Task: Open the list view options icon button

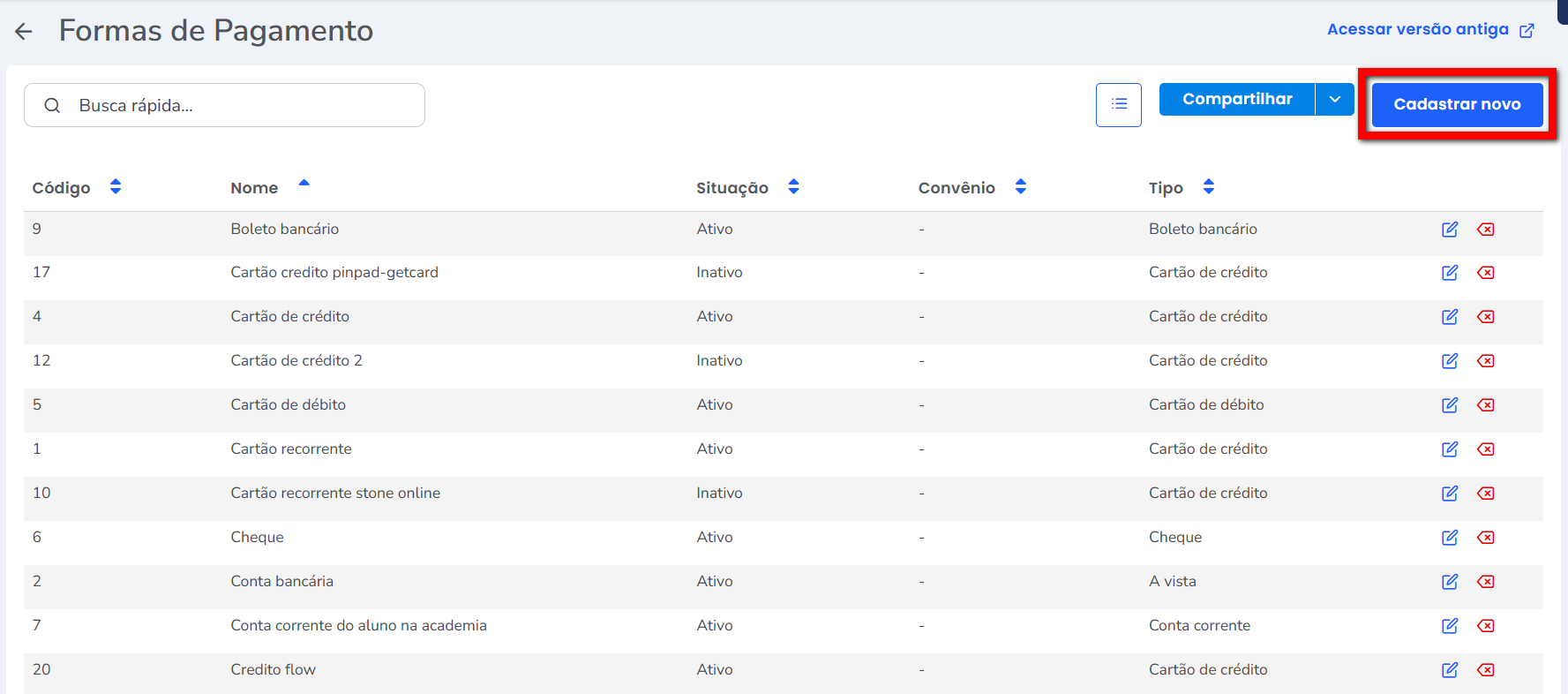Action: [1118, 105]
